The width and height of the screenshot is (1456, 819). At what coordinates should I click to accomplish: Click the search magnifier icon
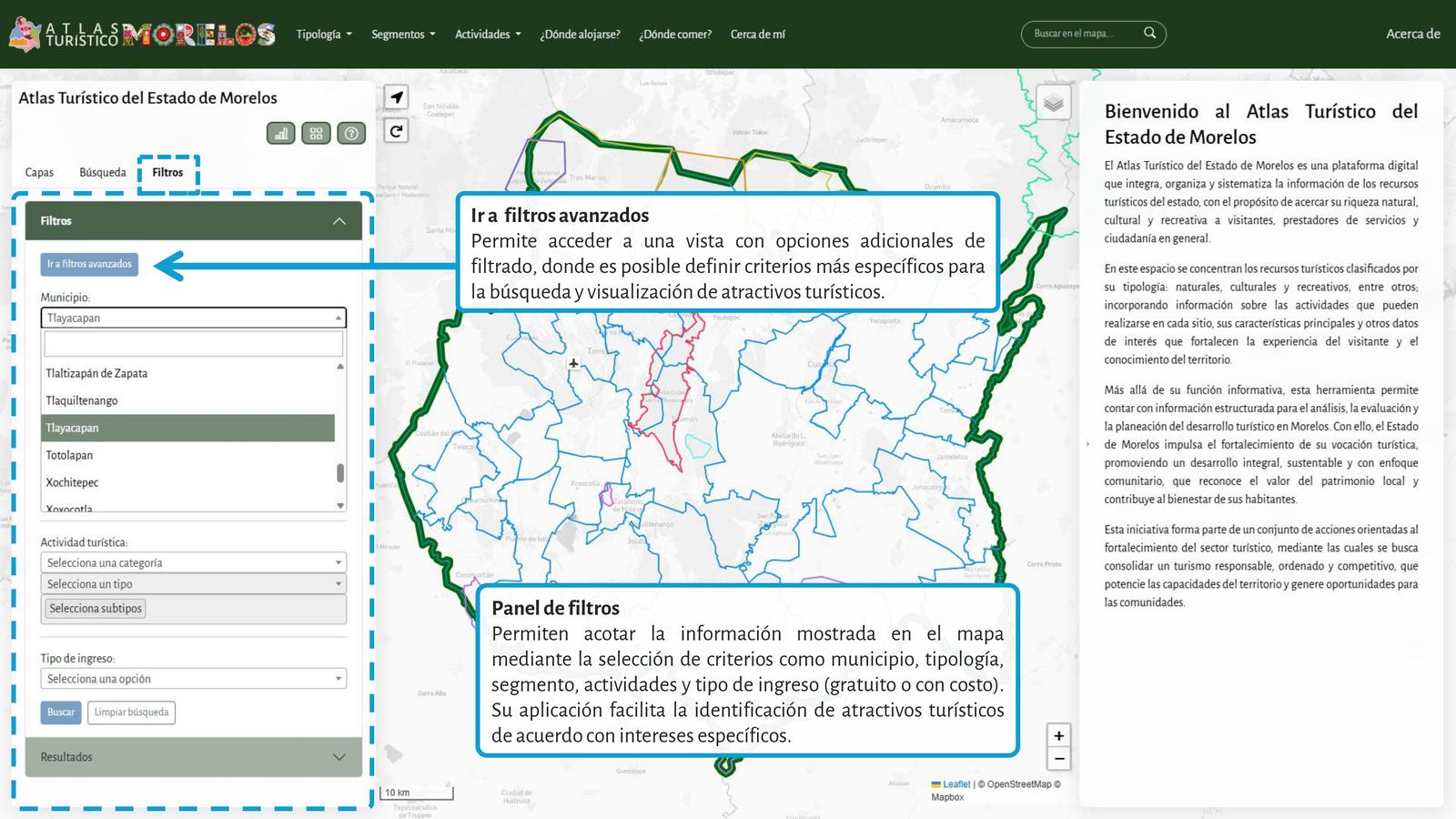pyautogui.click(x=1149, y=34)
